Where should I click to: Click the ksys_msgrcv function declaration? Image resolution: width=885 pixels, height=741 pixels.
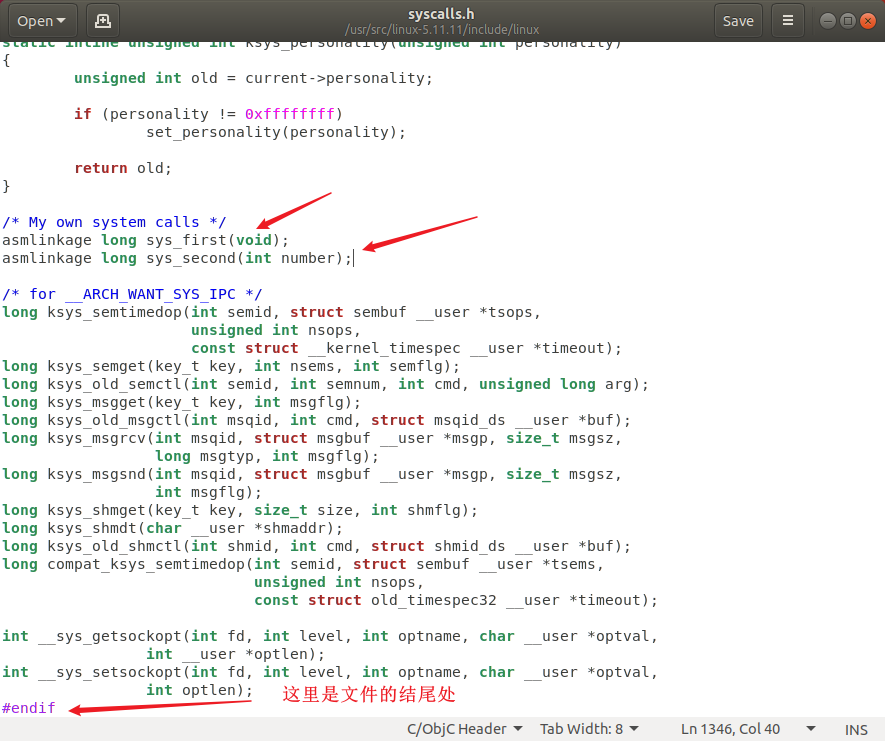click(x=312, y=439)
